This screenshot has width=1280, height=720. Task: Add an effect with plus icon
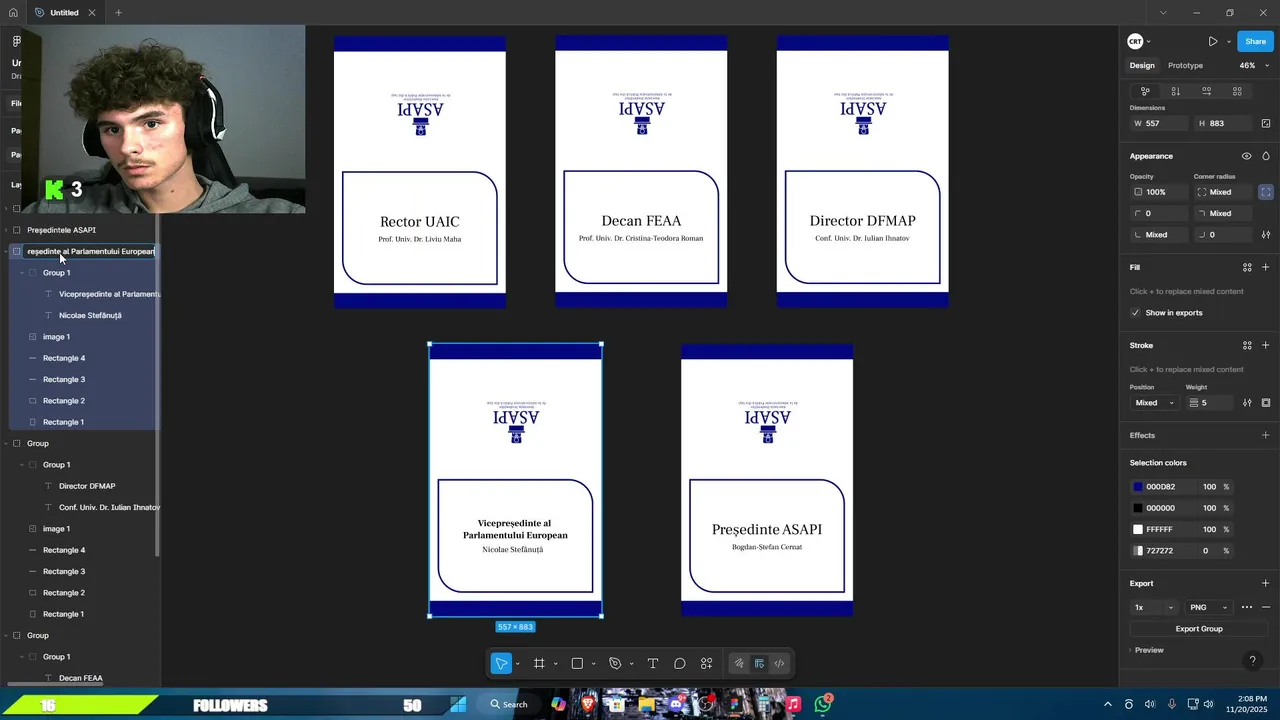1266,435
